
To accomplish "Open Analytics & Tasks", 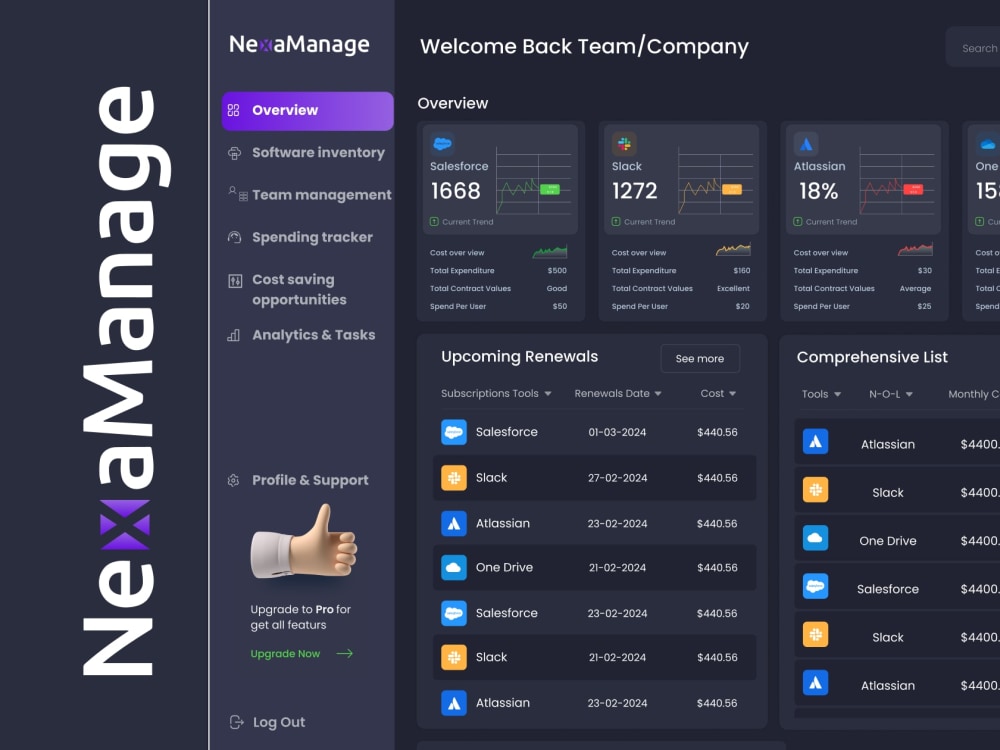I will (314, 335).
